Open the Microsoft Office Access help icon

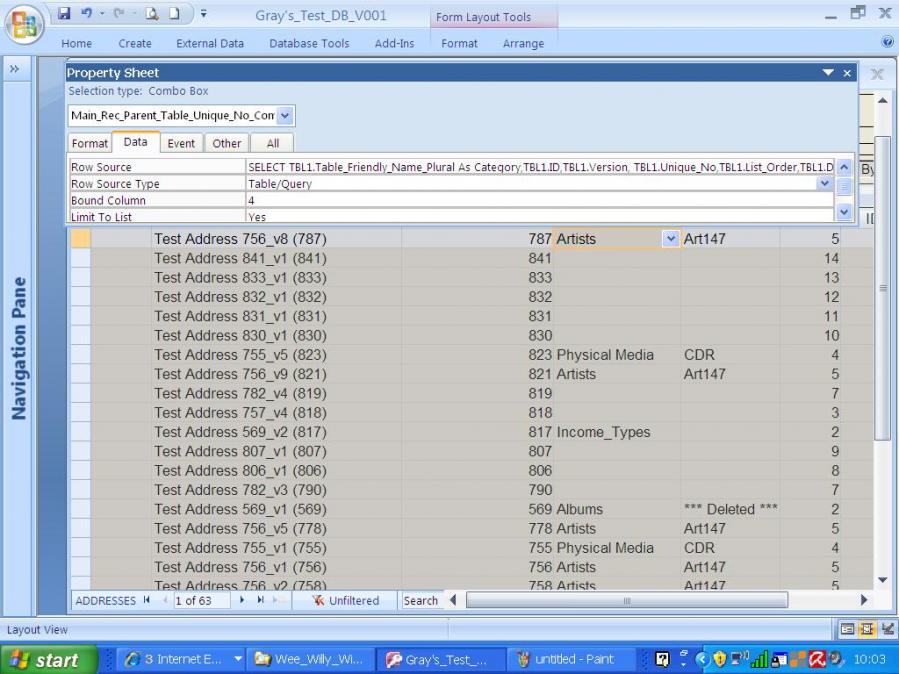click(x=886, y=43)
